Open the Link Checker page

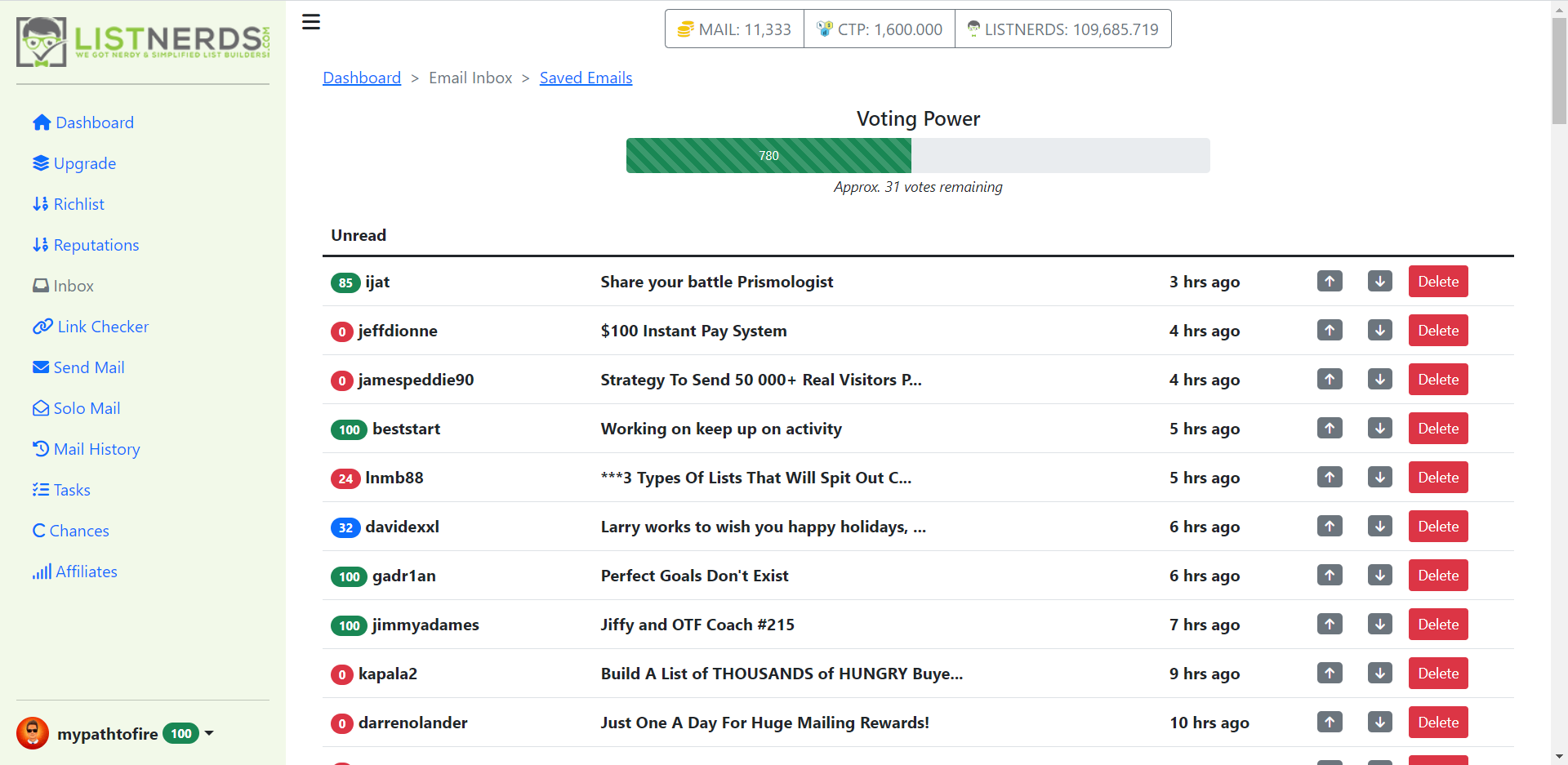pos(91,327)
